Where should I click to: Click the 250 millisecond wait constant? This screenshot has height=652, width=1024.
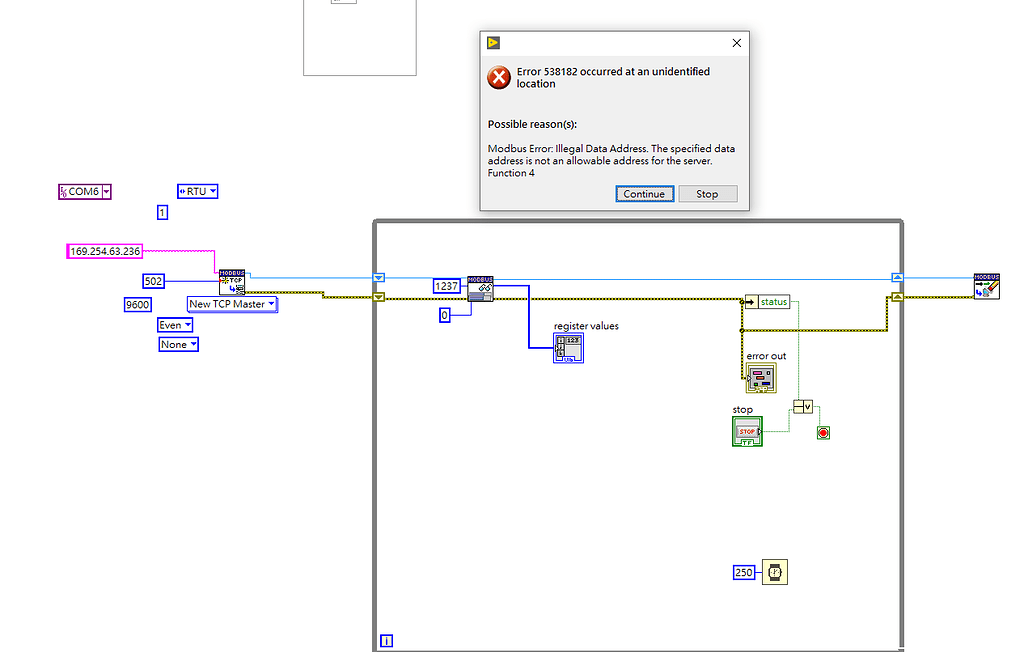point(744,572)
